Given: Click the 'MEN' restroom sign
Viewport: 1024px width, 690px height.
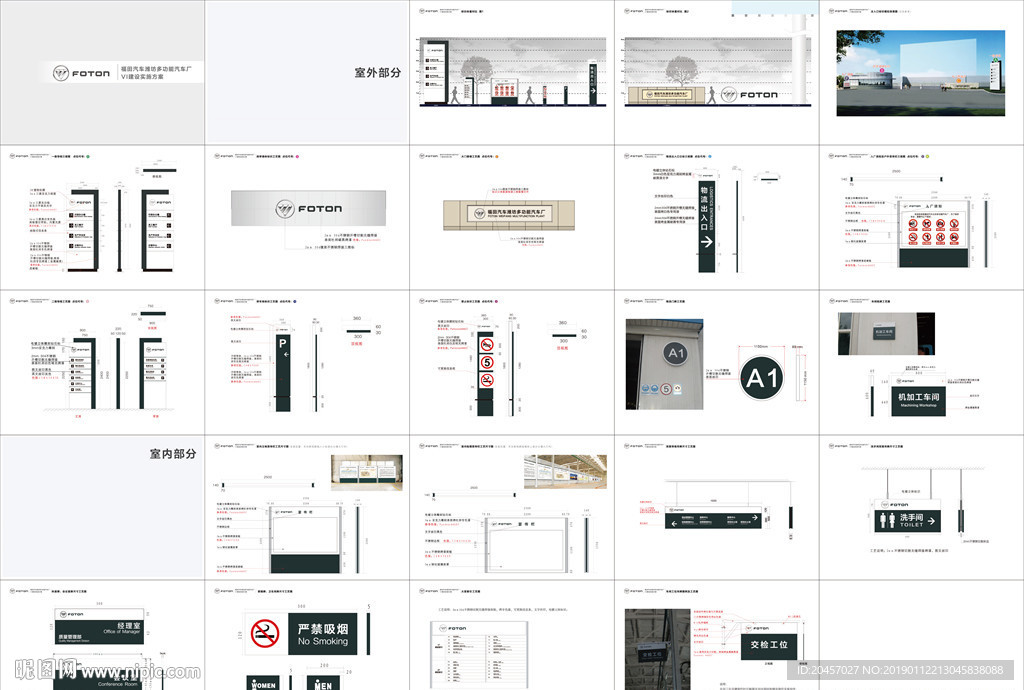Looking at the screenshot, I should [323, 683].
